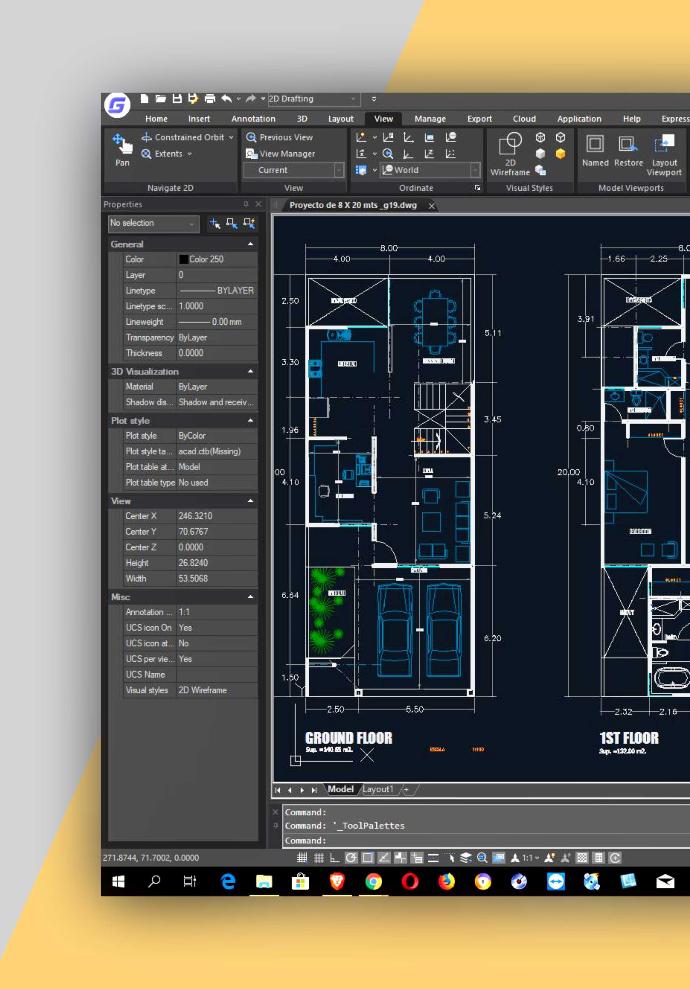The image size is (690, 989).
Task: Click the Center X value 246.3210
Action: (x=216, y=516)
